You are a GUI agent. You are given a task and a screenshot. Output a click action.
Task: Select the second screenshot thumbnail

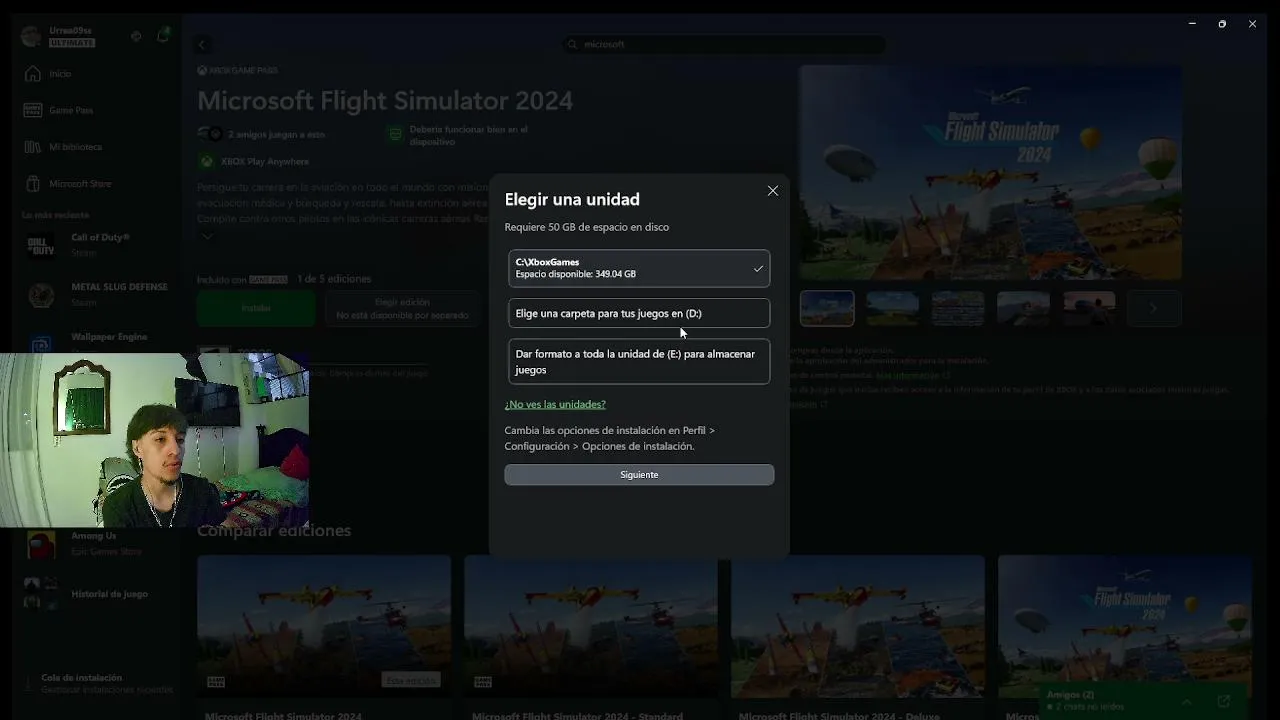pos(893,308)
